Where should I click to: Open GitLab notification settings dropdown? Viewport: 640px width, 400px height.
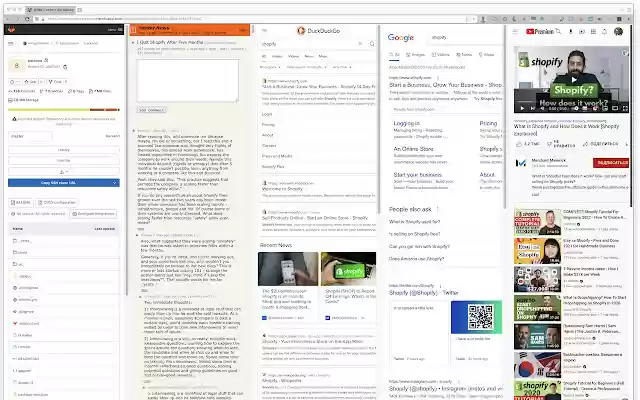click(x=14, y=82)
